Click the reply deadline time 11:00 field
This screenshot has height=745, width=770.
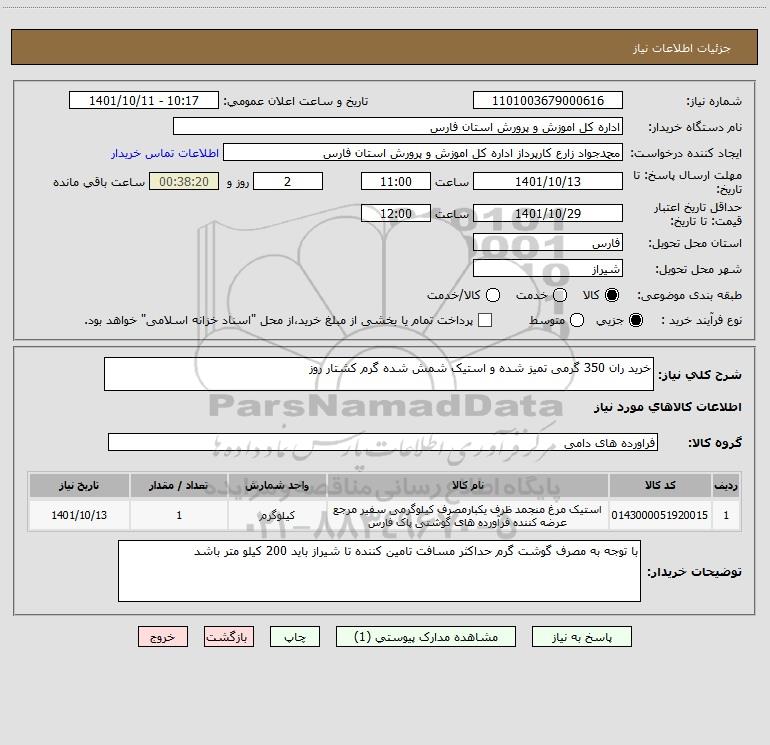click(396, 181)
